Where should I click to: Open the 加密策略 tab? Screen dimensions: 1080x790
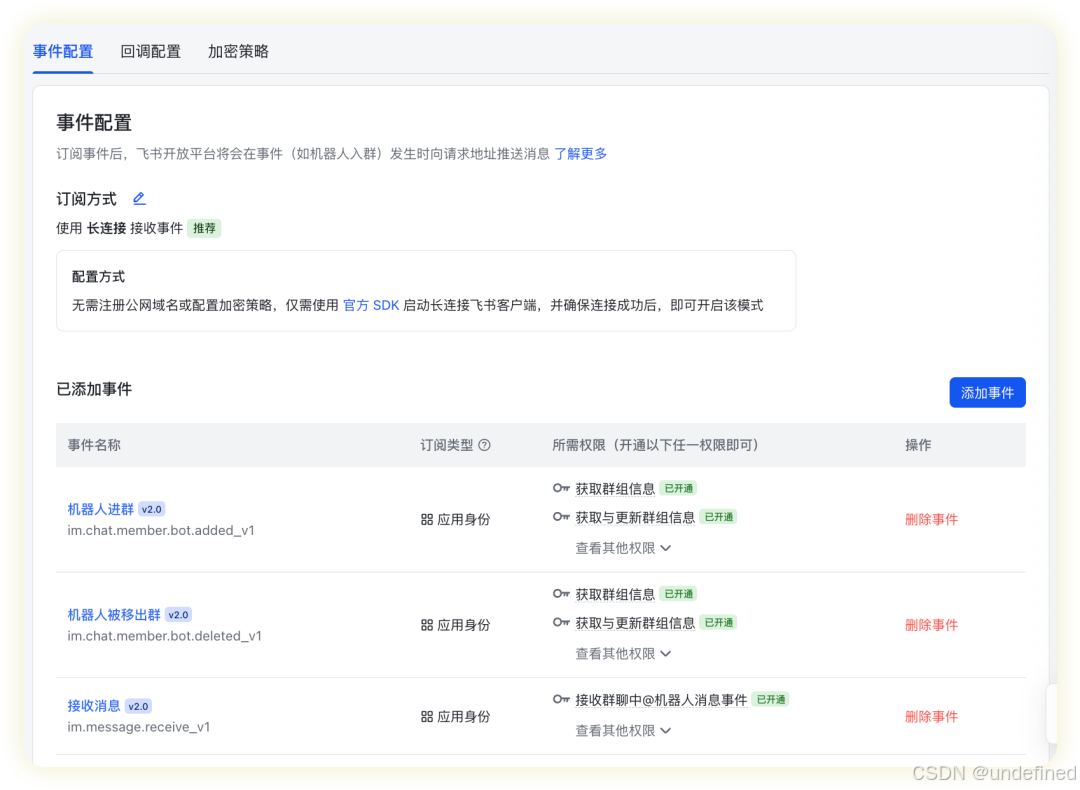[x=237, y=51]
